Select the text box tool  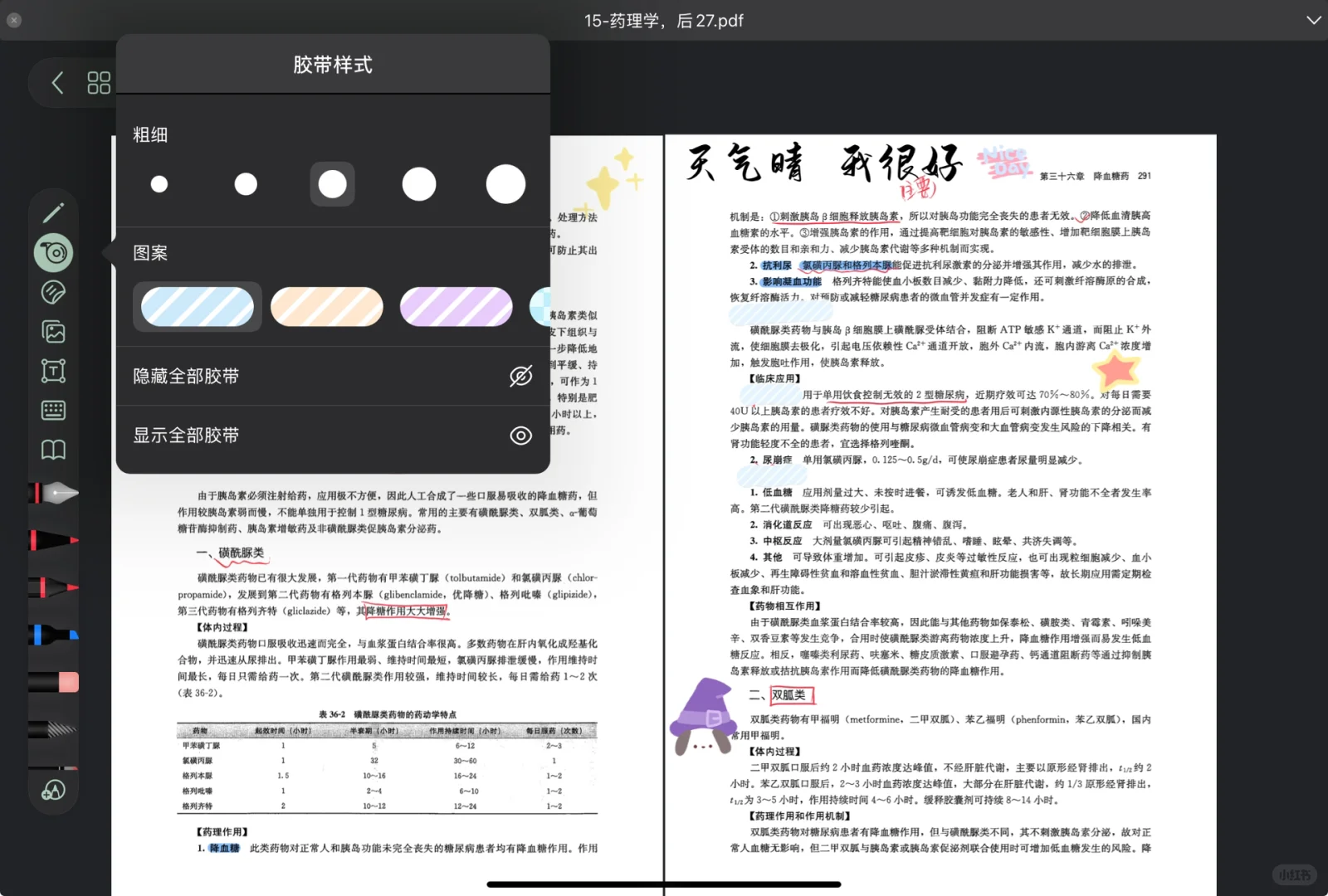click(x=53, y=371)
